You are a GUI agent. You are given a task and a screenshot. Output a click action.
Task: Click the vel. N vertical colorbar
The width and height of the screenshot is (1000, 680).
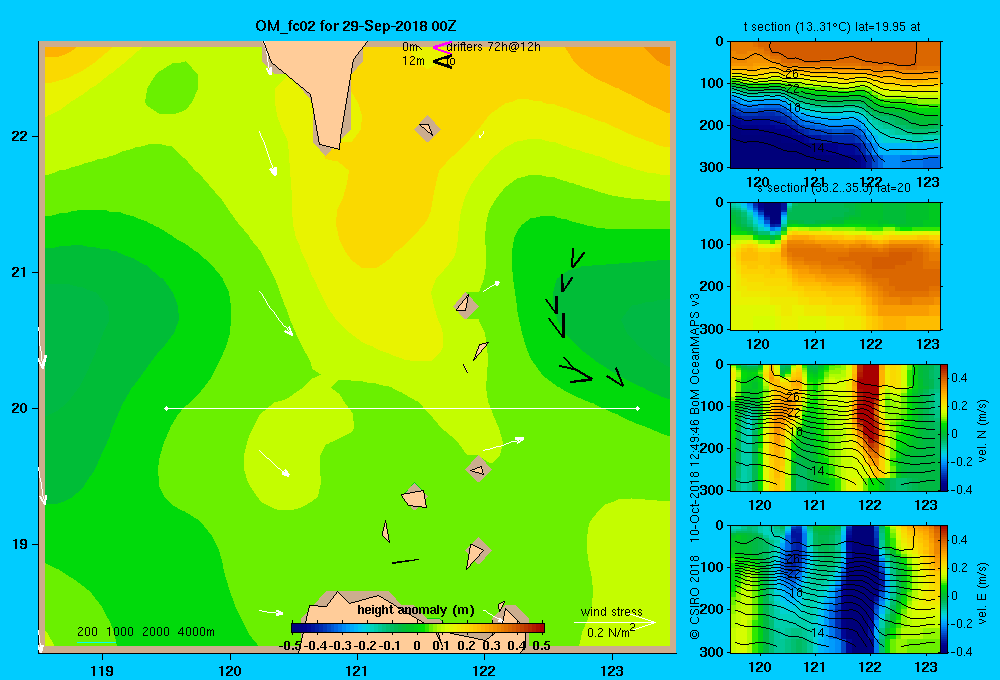944,428
